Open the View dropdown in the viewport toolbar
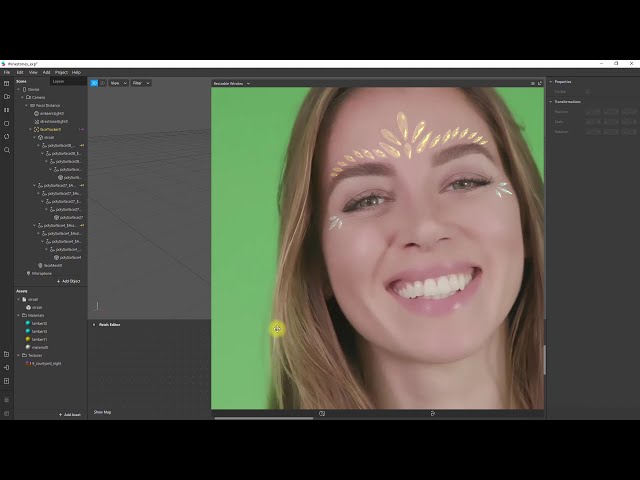The image size is (640, 480). point(118,83)
